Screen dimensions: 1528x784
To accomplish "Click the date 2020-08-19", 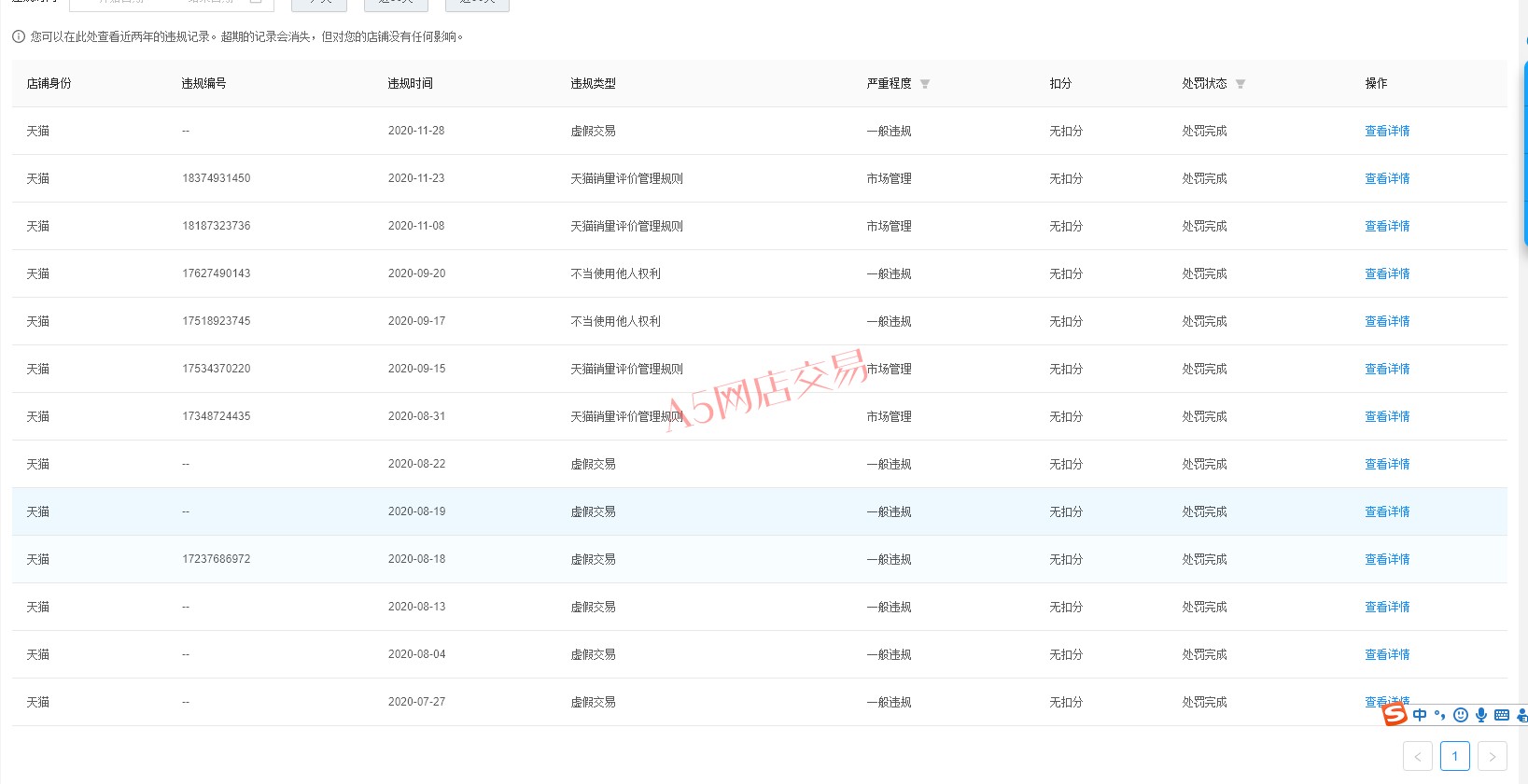I will point(417,511).
